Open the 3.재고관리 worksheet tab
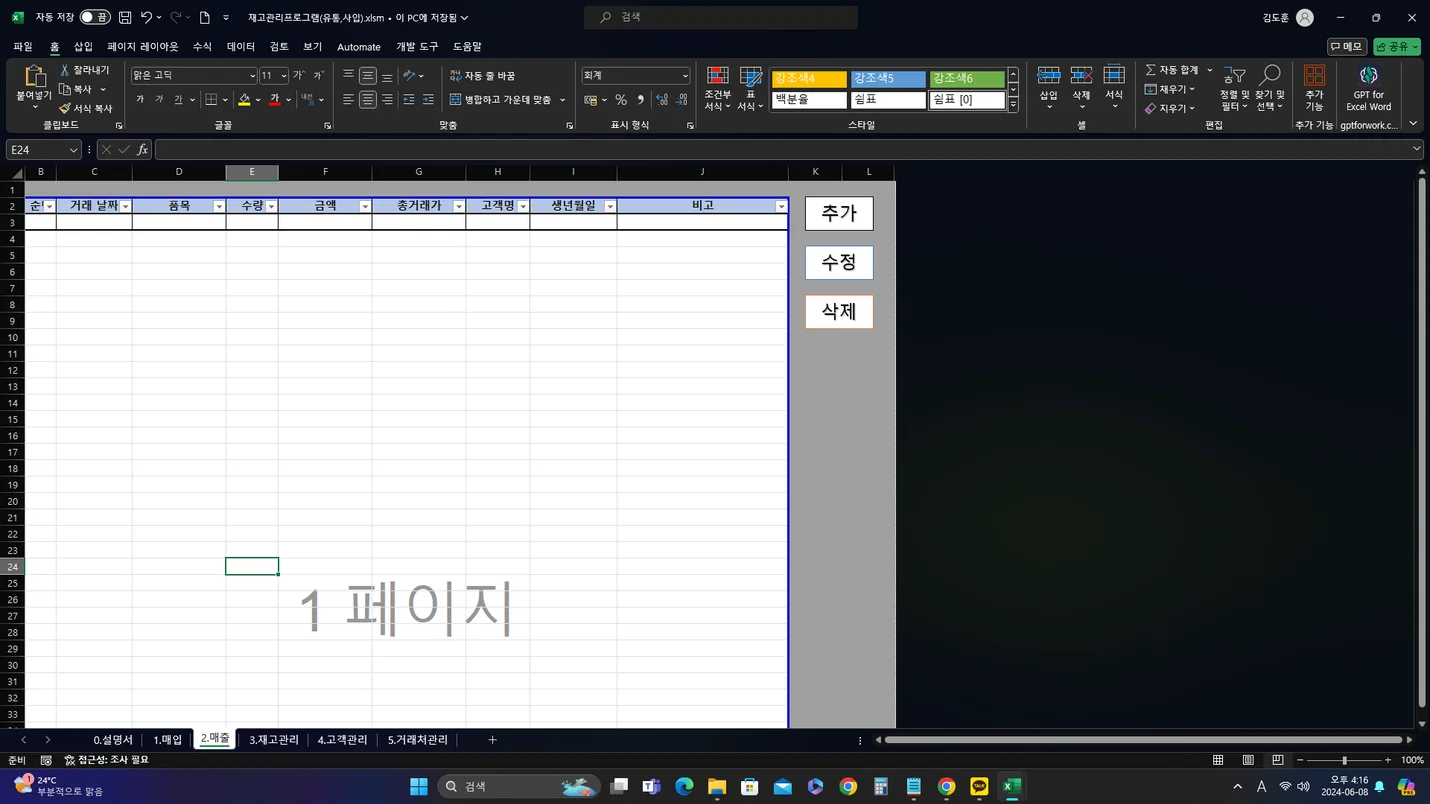 [274, 740]
